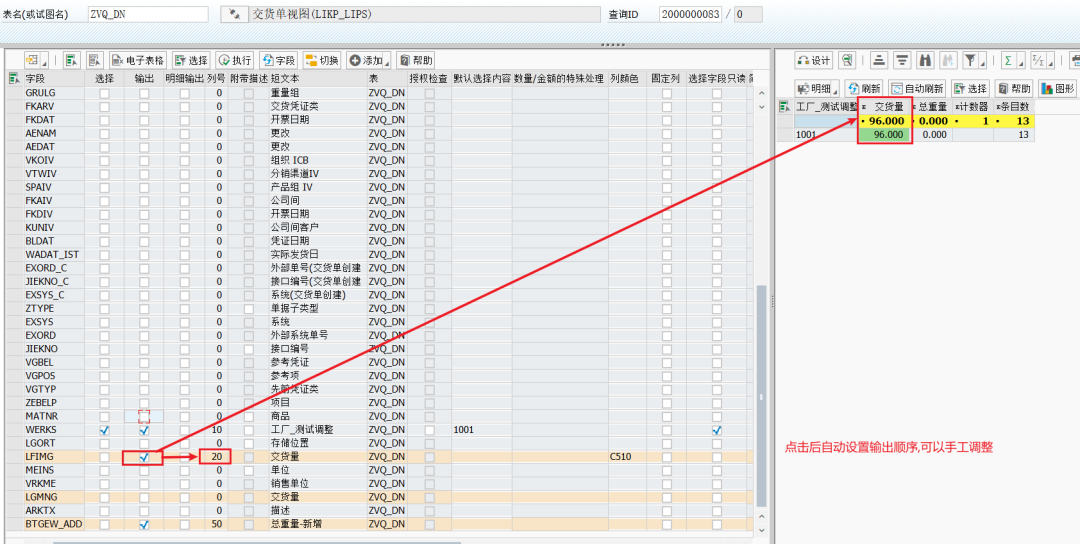The image size is (1080, 544).
Task: Click the details magnifier icon in right toolbar
Action: (848, 60)
